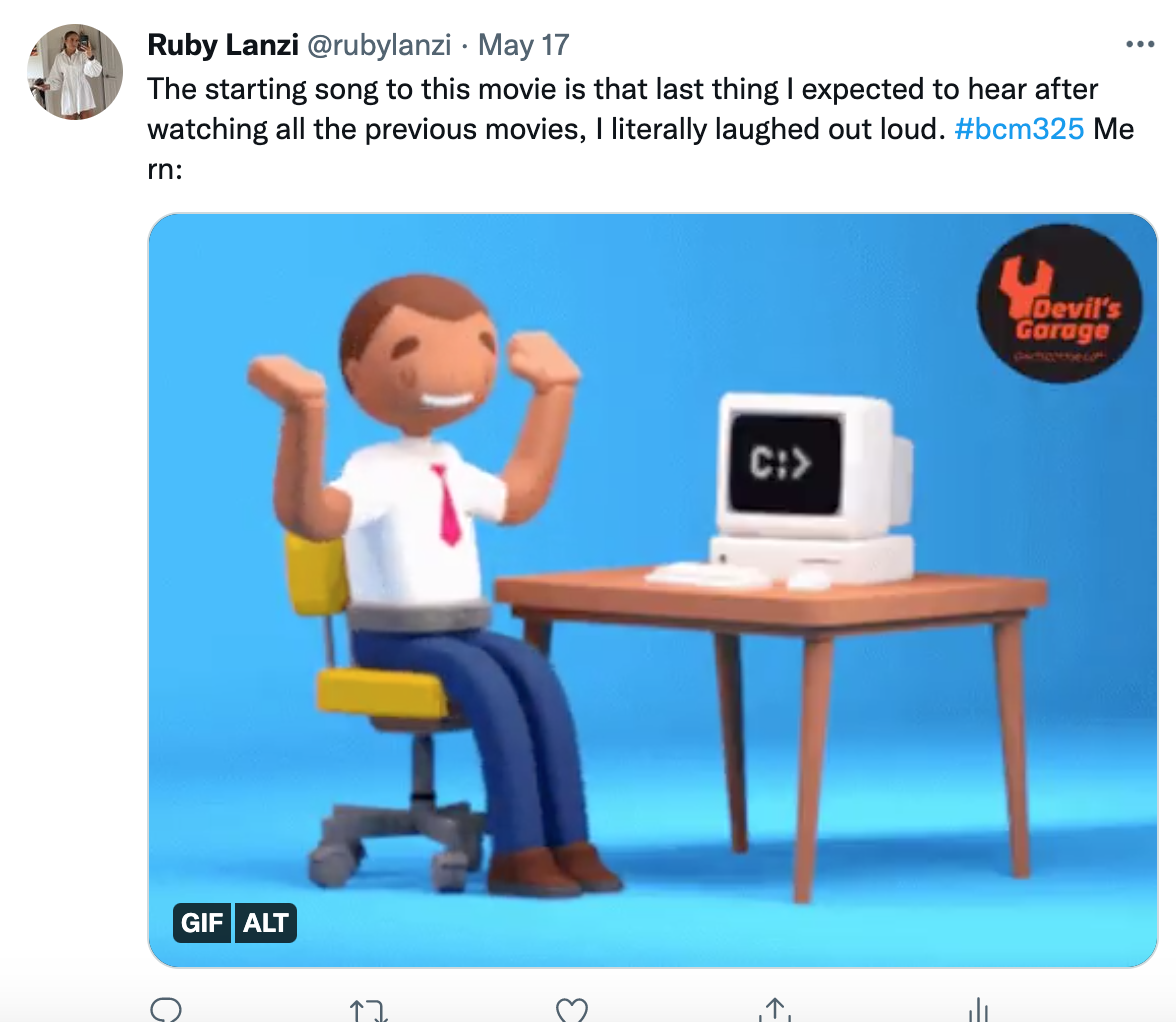View tweet analytics bar chart icon

coord(978,1010)
